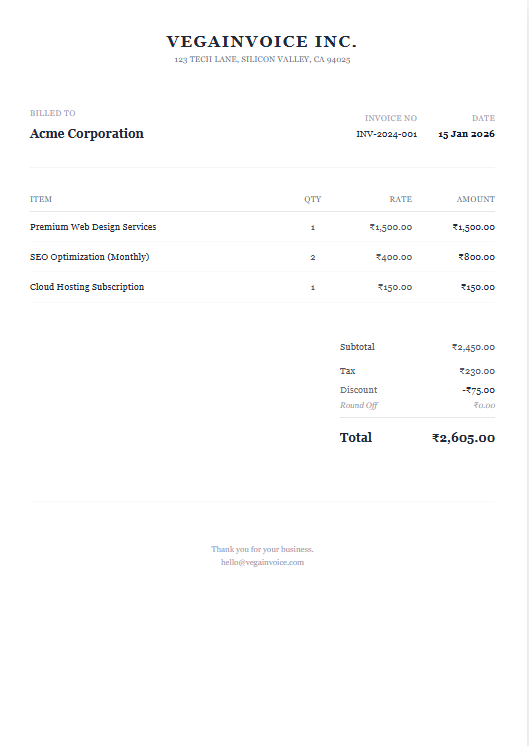This screenshot has height=746, width=529.
Task: Select invoice number 'INV-2024-001'
Action: [x=387, y=134]
